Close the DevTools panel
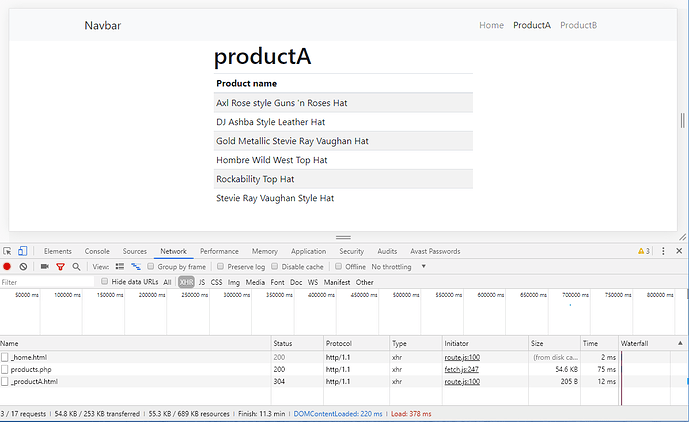The image size is (689, 422). tap(680, 251)
